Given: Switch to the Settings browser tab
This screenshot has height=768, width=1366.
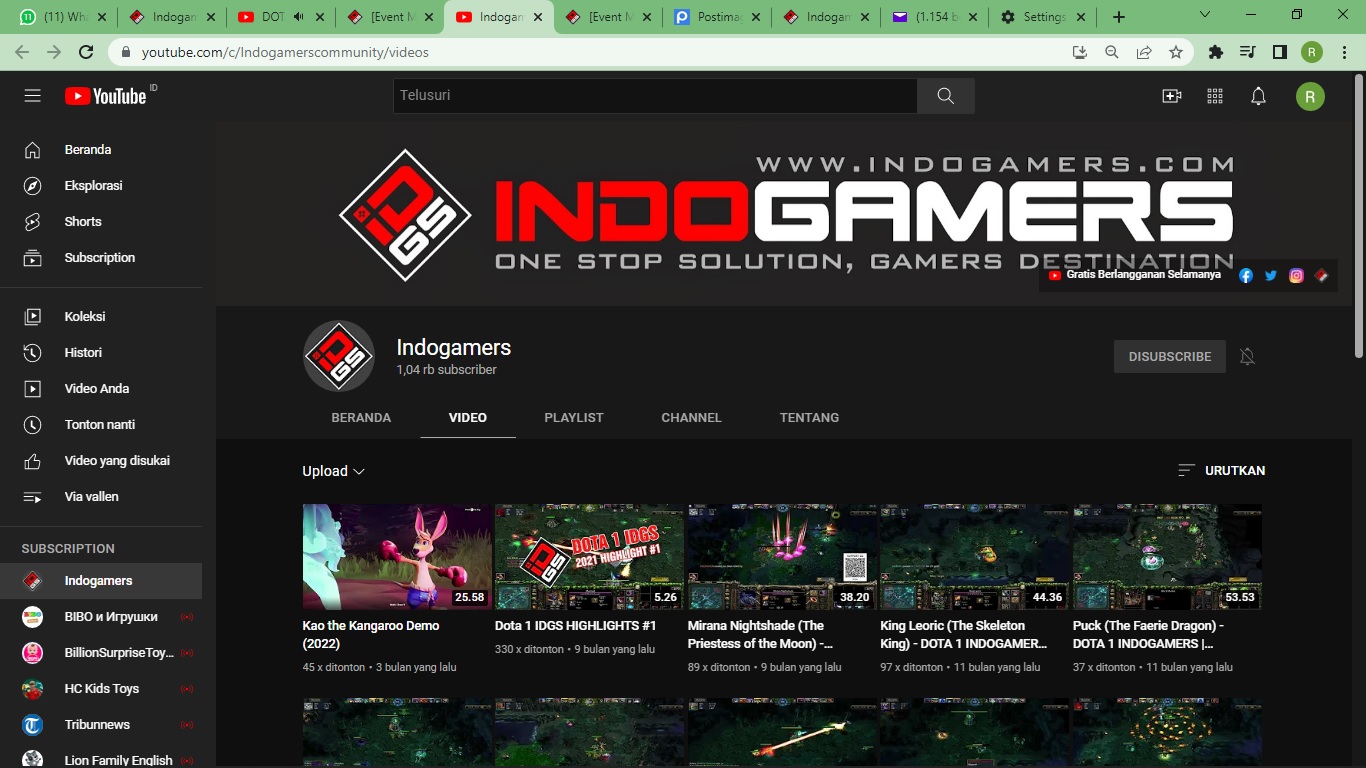Looking at the screenshot, I should coord(1043,17).
